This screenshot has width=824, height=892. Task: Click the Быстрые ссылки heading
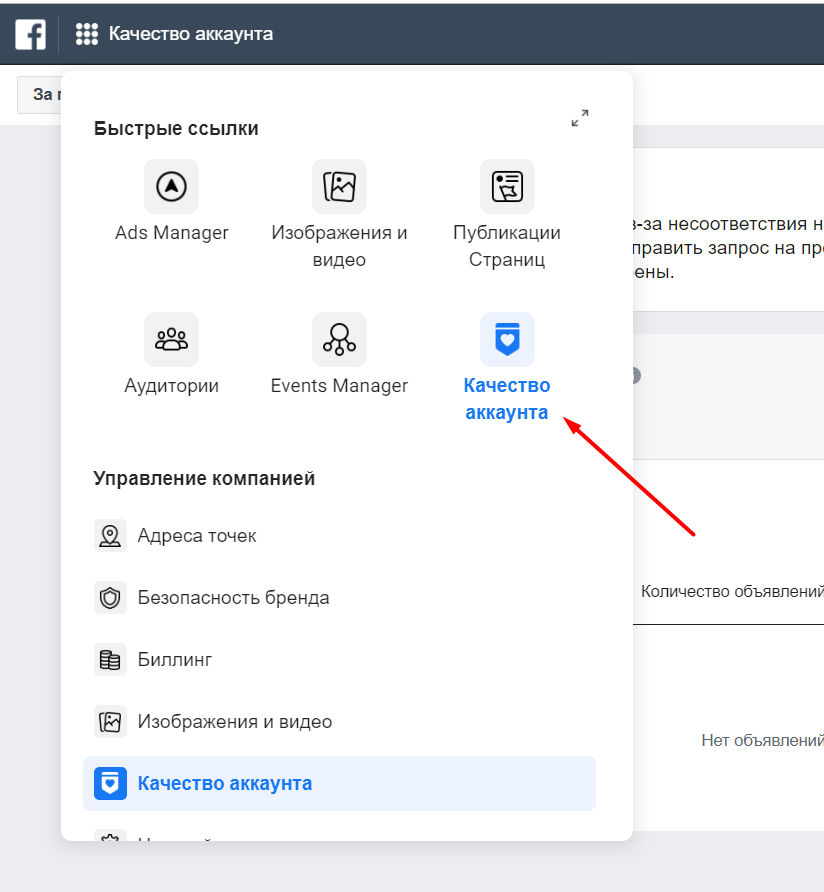(x=176, y=129)
